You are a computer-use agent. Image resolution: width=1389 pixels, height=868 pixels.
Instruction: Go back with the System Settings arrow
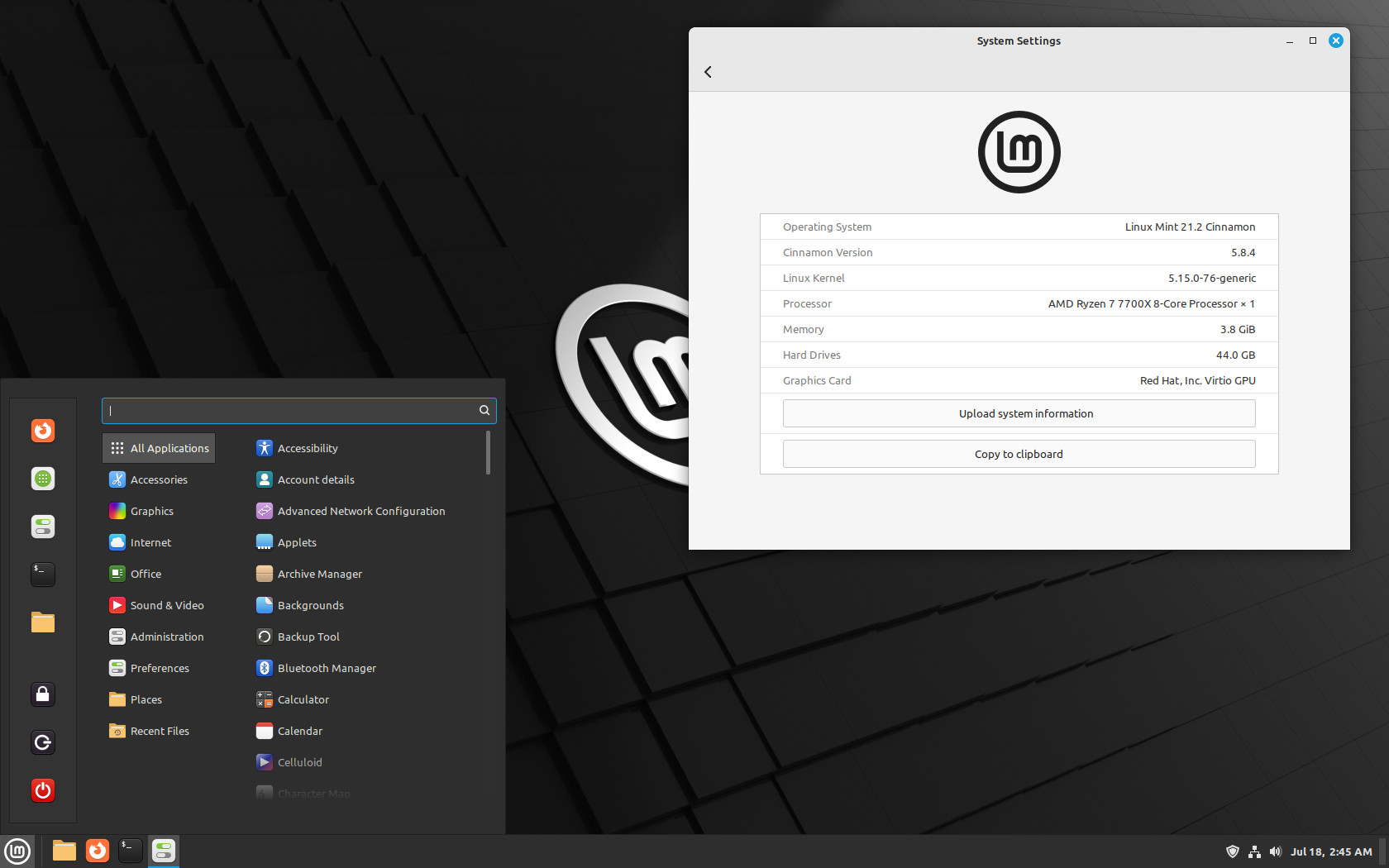[x=708, y=72]
